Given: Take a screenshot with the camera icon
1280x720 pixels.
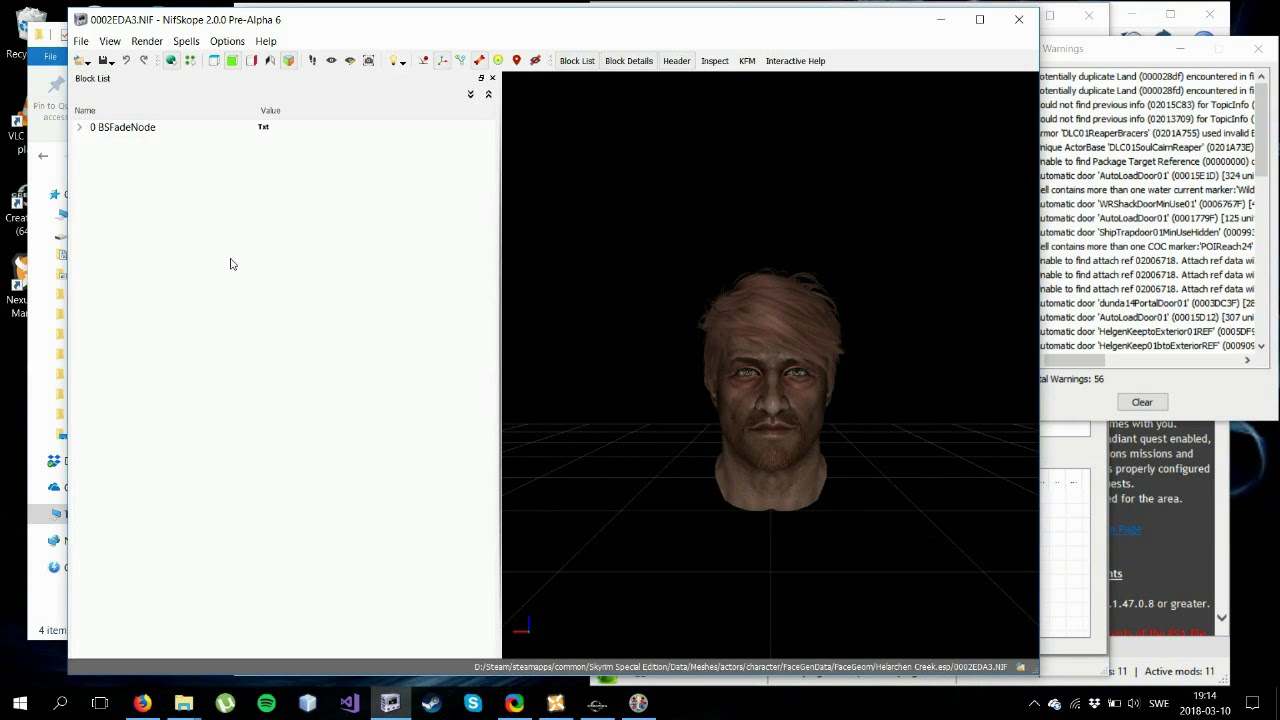Looking at the screenshot, I should [369, 61].
